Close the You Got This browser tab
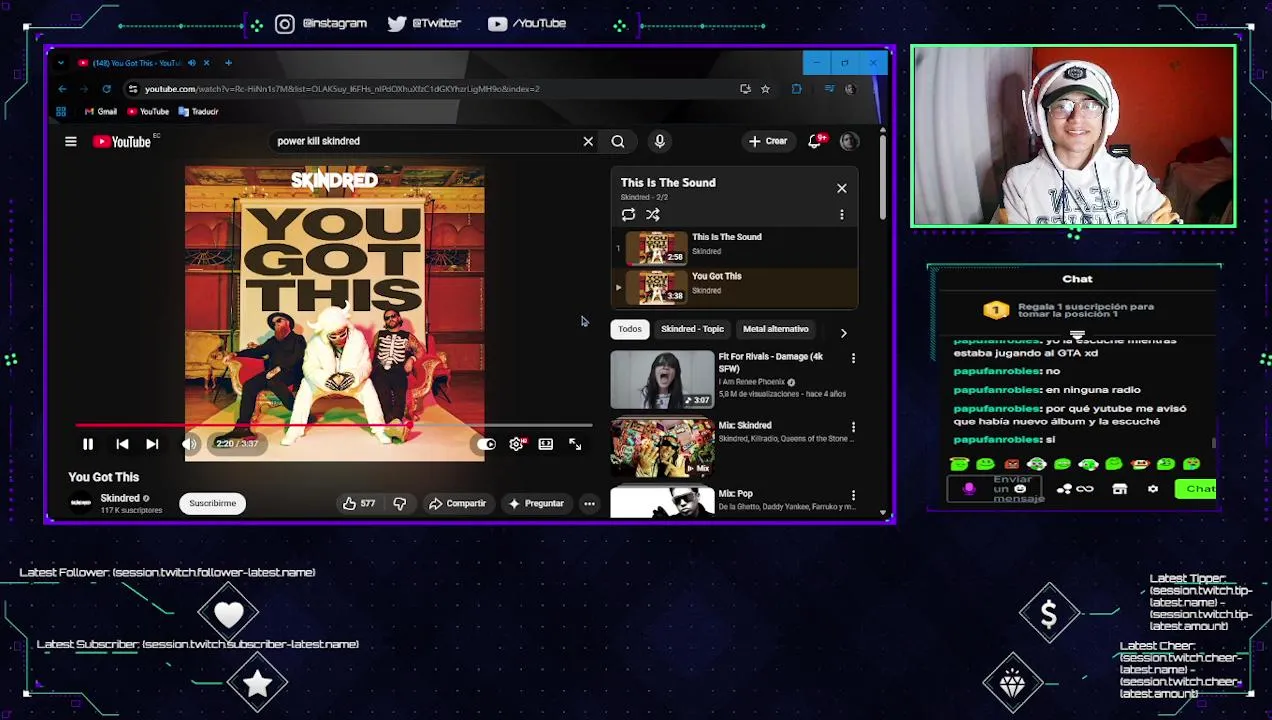1272x720 pixels. (206, 63)
